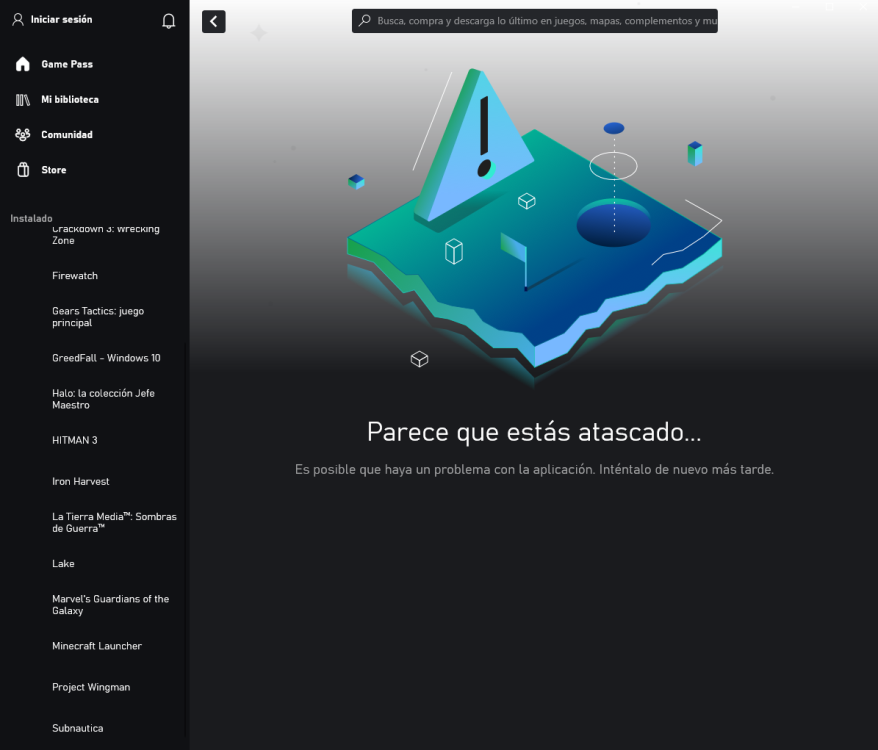This screenshot has width=878, height=750.
Task: Open Minecraft Launcher from the game list
Action: (97, 646)
